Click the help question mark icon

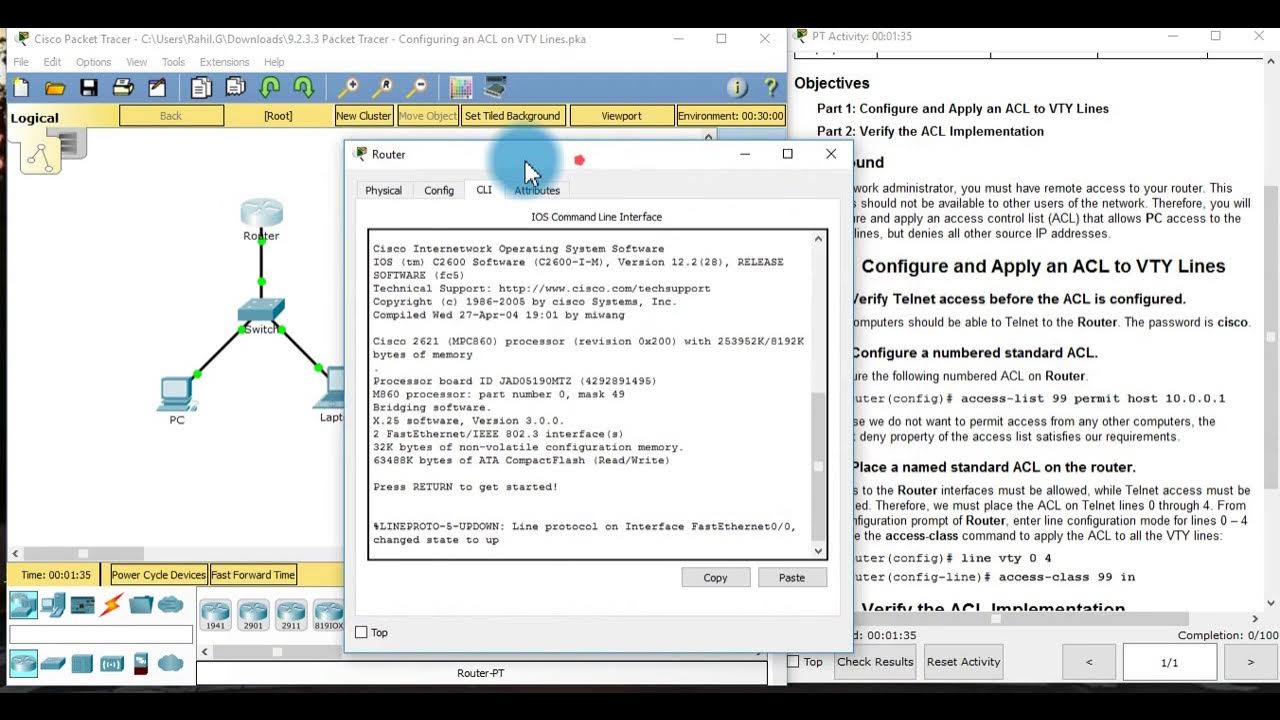770,88
